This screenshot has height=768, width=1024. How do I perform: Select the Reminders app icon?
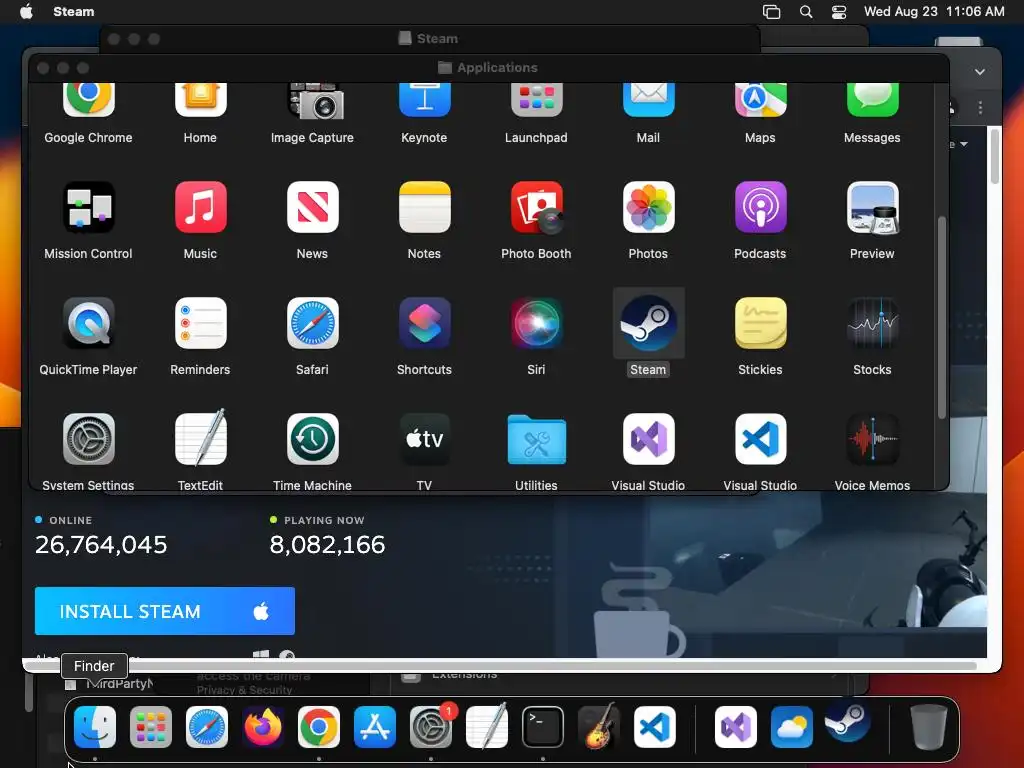[200, 323]
